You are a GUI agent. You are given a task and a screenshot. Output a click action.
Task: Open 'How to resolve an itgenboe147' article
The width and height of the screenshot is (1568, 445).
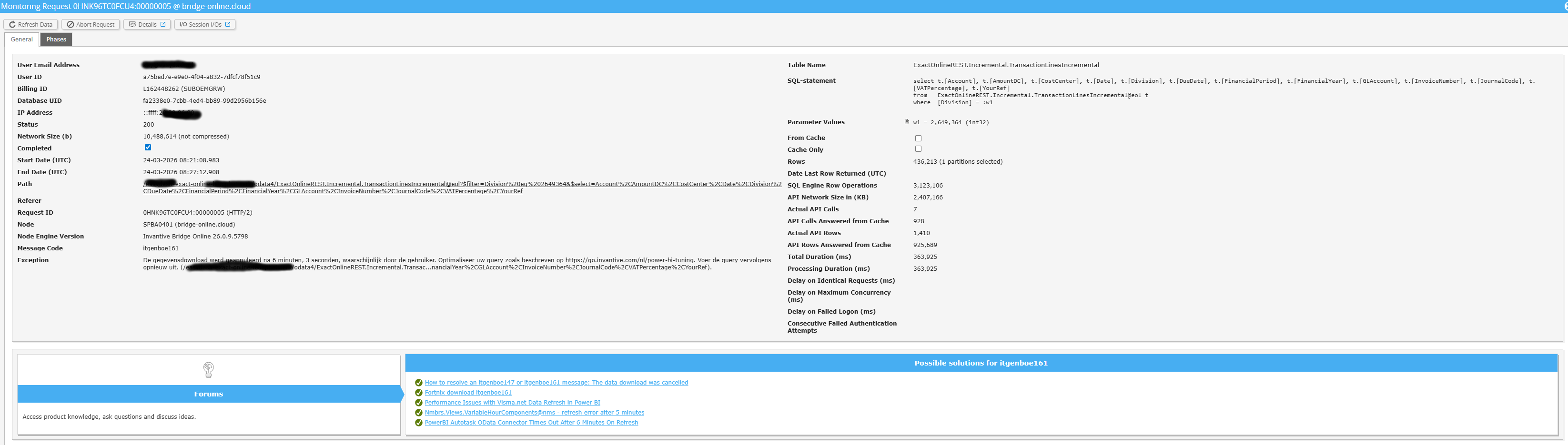tap(556, 383)
